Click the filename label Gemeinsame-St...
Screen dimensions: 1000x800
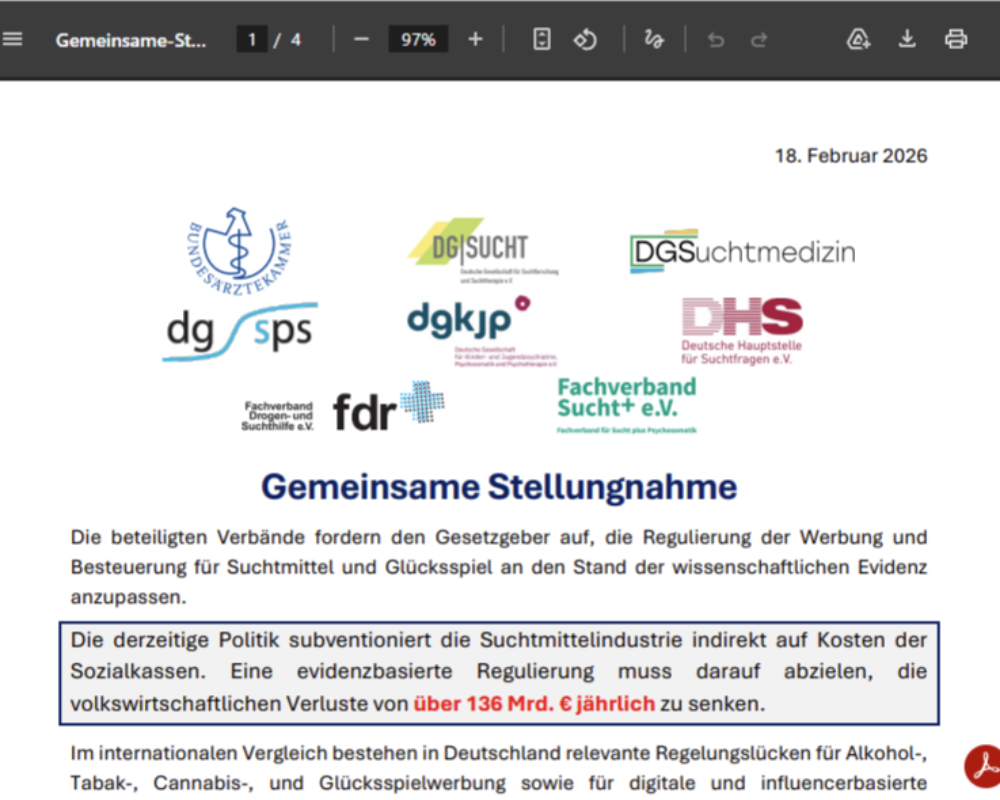tap(131, 39)
